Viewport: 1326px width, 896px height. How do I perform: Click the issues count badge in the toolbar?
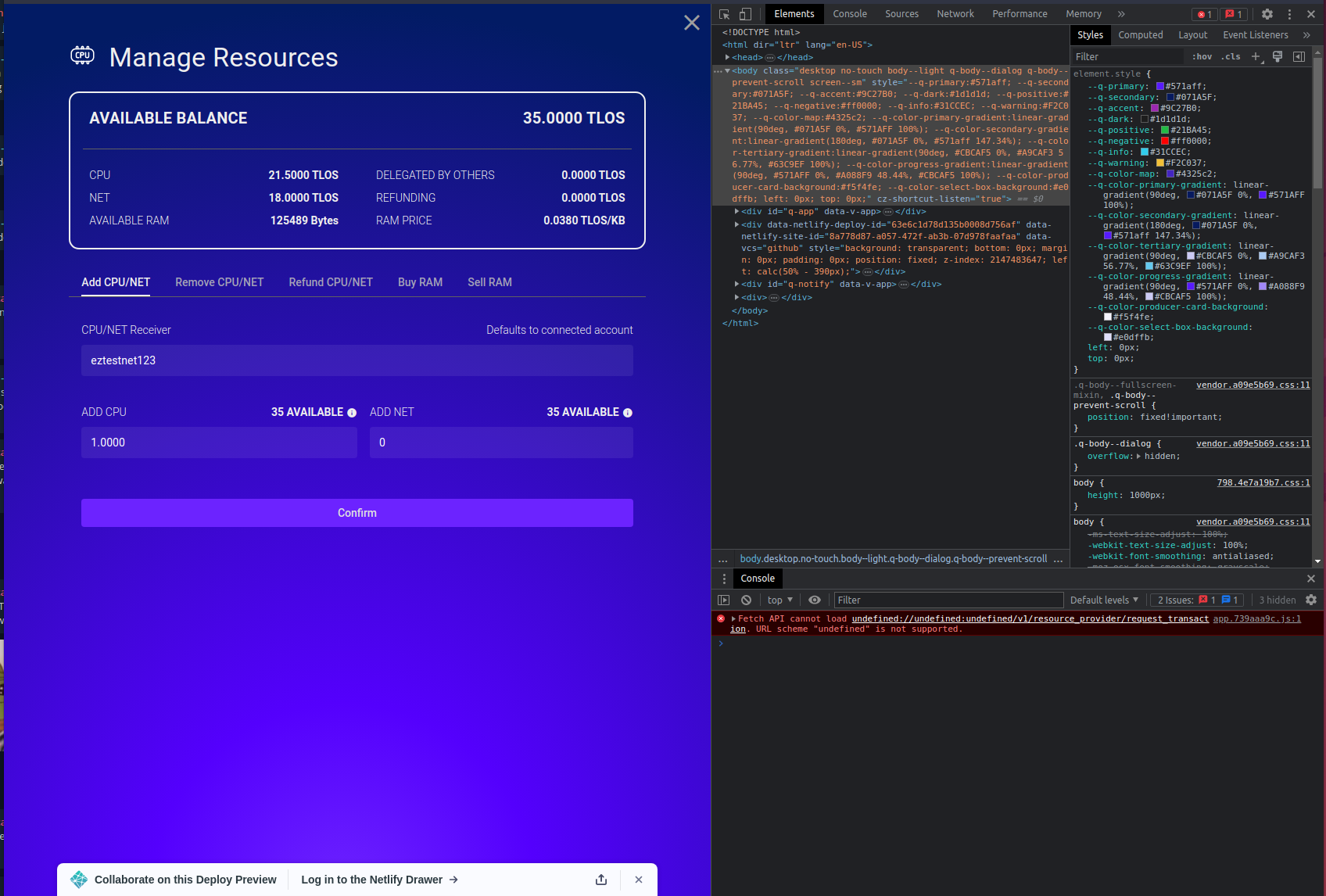(x=1235, y=14)
